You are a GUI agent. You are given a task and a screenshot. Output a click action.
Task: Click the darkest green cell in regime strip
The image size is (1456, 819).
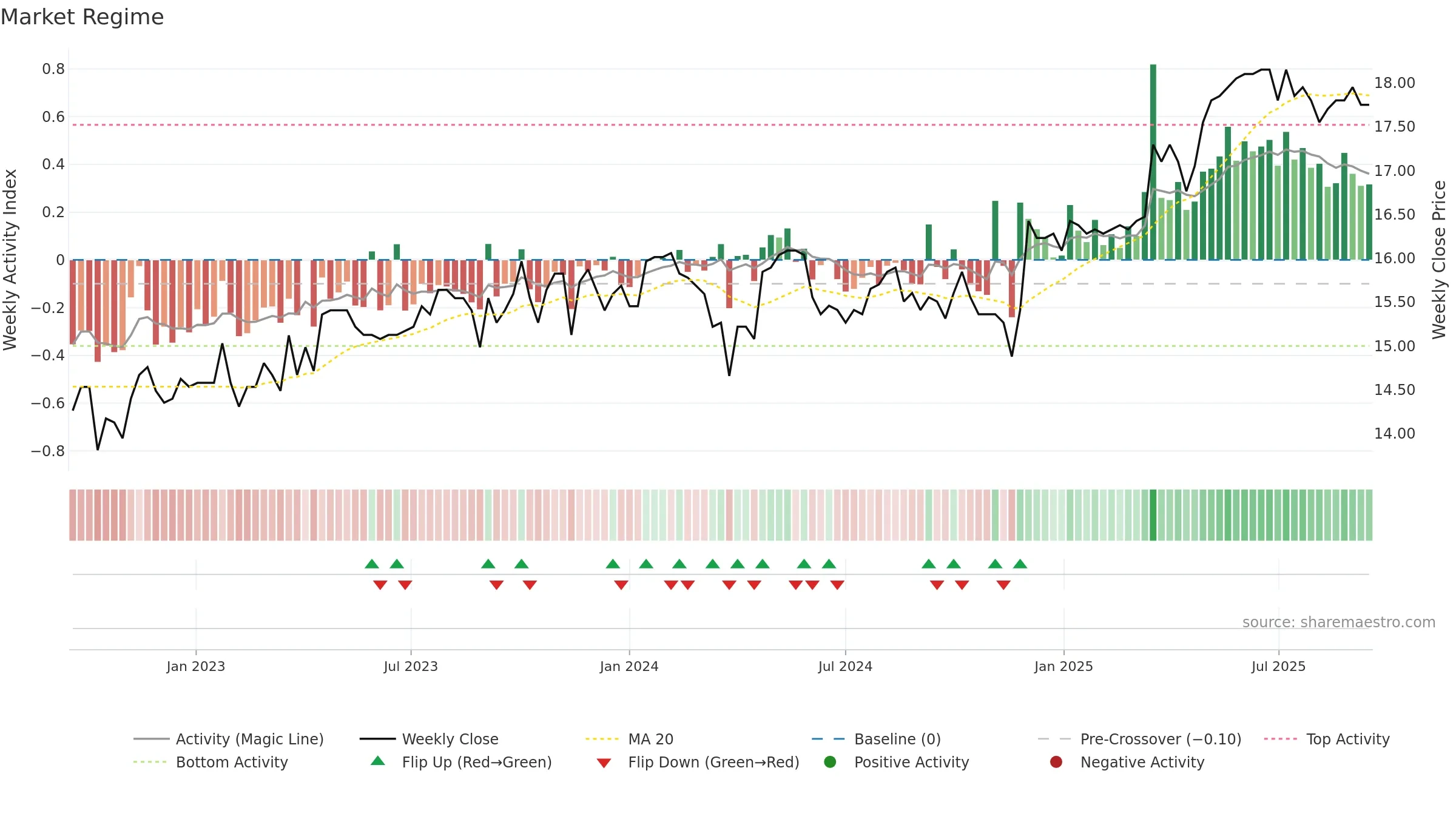point(1153,515)
